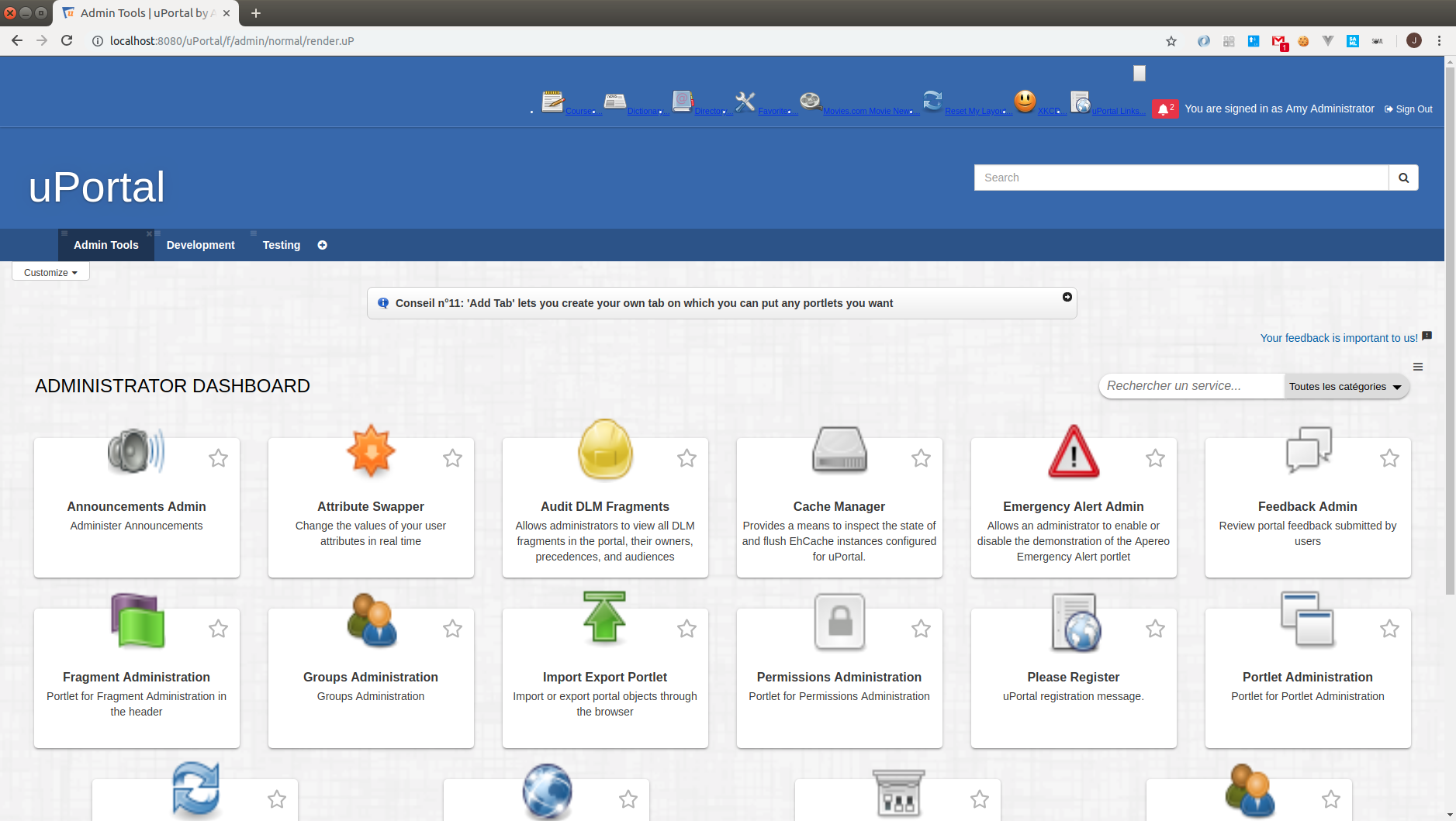
Task: Click the Audit DLM Fragments hard hat icon
Action: 605,450
